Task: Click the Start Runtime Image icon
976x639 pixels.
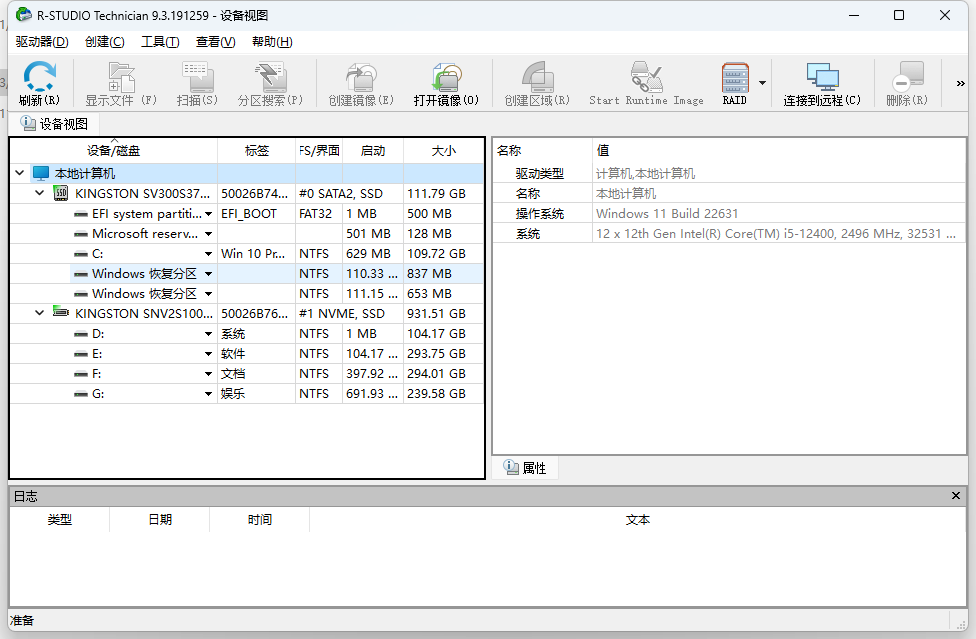Action: click(x=646, y=77)
